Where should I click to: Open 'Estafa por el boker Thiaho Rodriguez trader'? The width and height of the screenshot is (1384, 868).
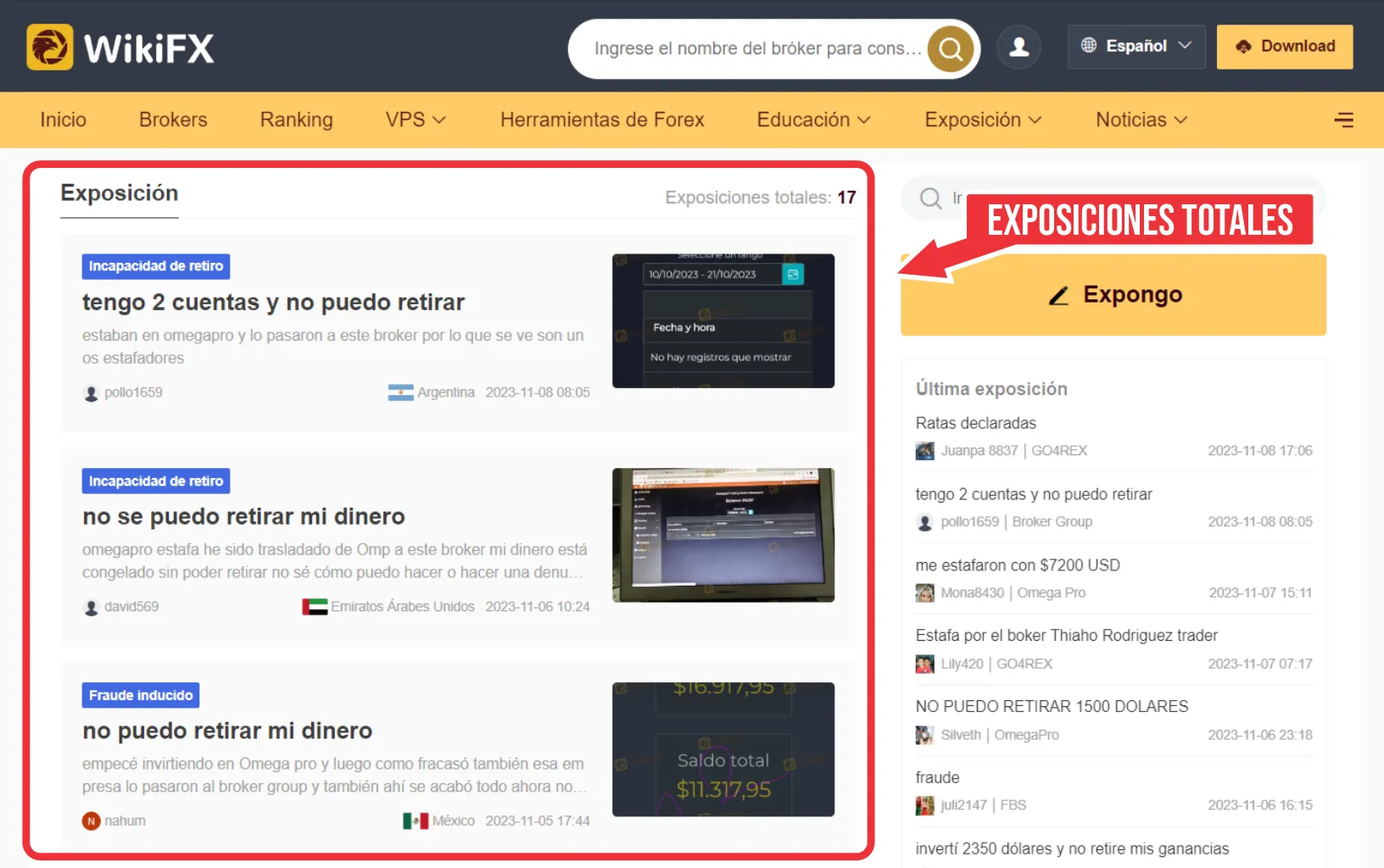1067,636
